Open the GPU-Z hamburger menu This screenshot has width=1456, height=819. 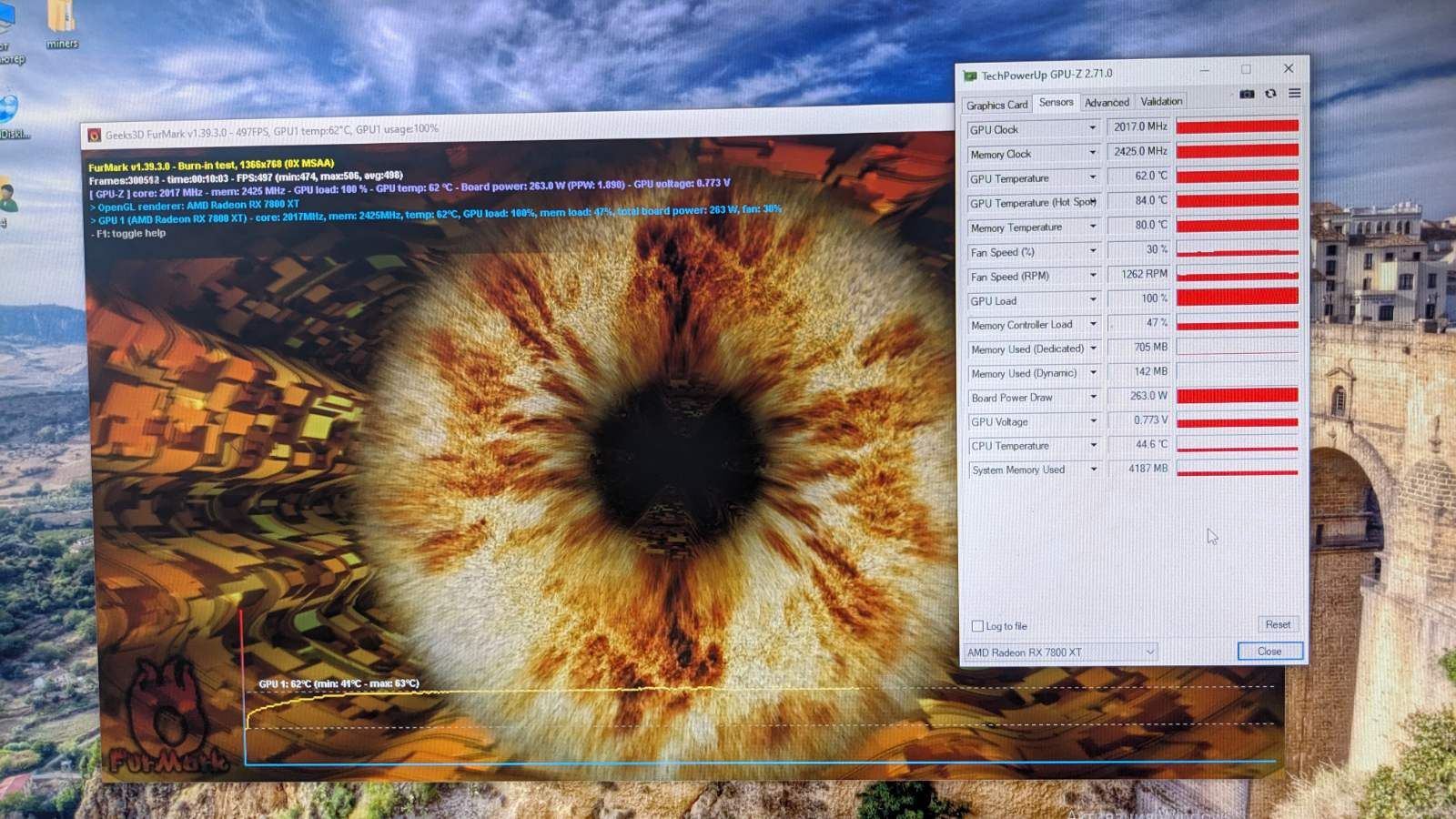coord(1294,93)
